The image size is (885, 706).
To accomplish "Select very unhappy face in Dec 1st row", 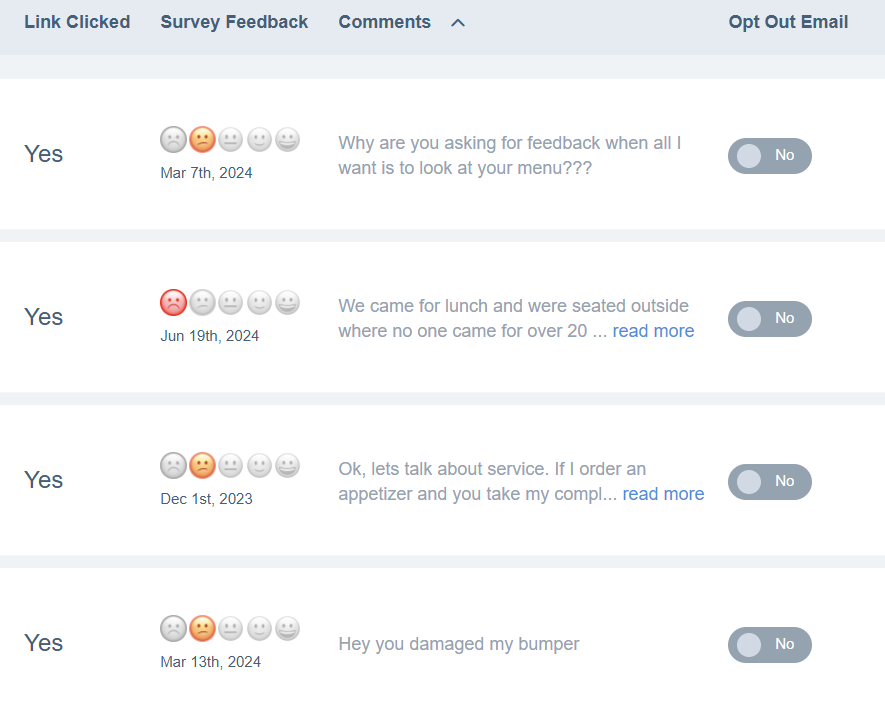I will click(x=173, y=465).
